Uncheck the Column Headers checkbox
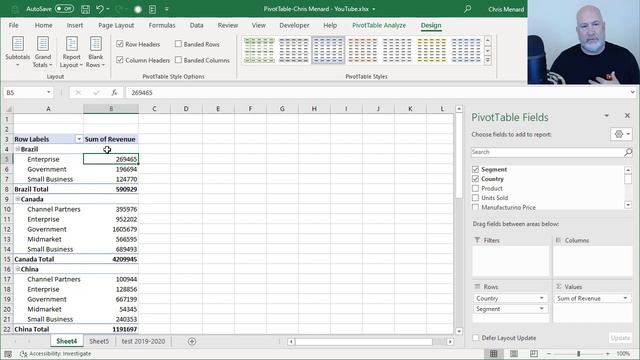Screen dimensions: 640x360 (x=120, y=60)
